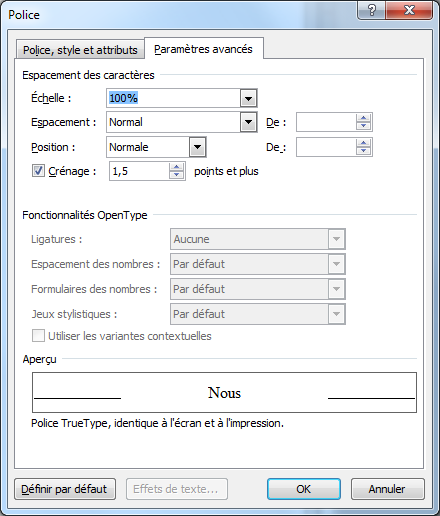The image size is (440, 516).
Task: Uncheck the Crénage checkbox
Action: 38,171
